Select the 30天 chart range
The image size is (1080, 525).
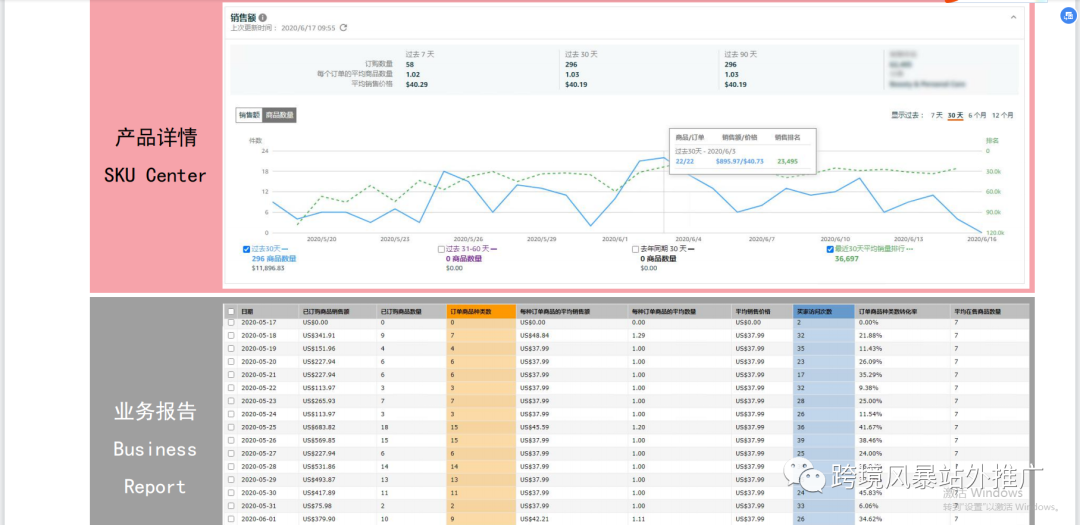coord(955,115)
